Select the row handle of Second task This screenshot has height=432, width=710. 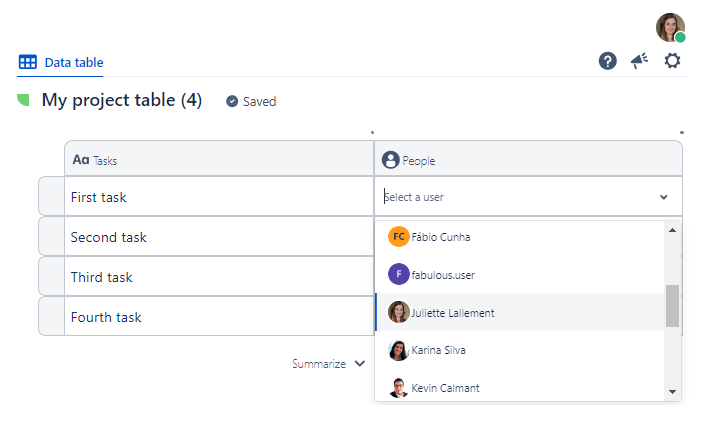[x=51, y=237]
